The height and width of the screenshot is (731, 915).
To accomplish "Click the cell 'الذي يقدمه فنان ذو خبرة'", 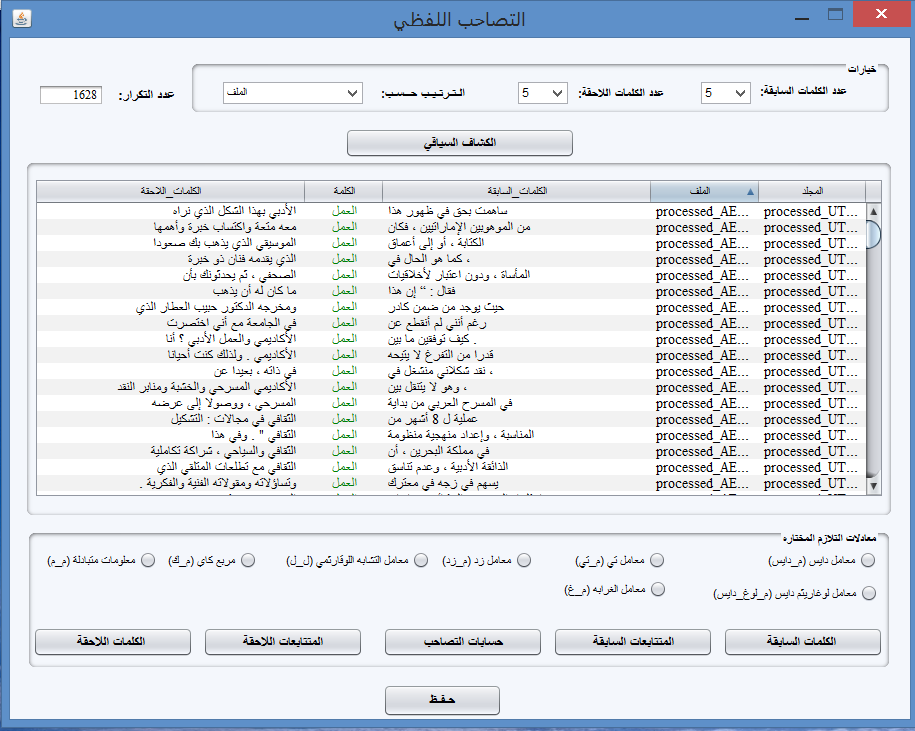I will point(170,259).
